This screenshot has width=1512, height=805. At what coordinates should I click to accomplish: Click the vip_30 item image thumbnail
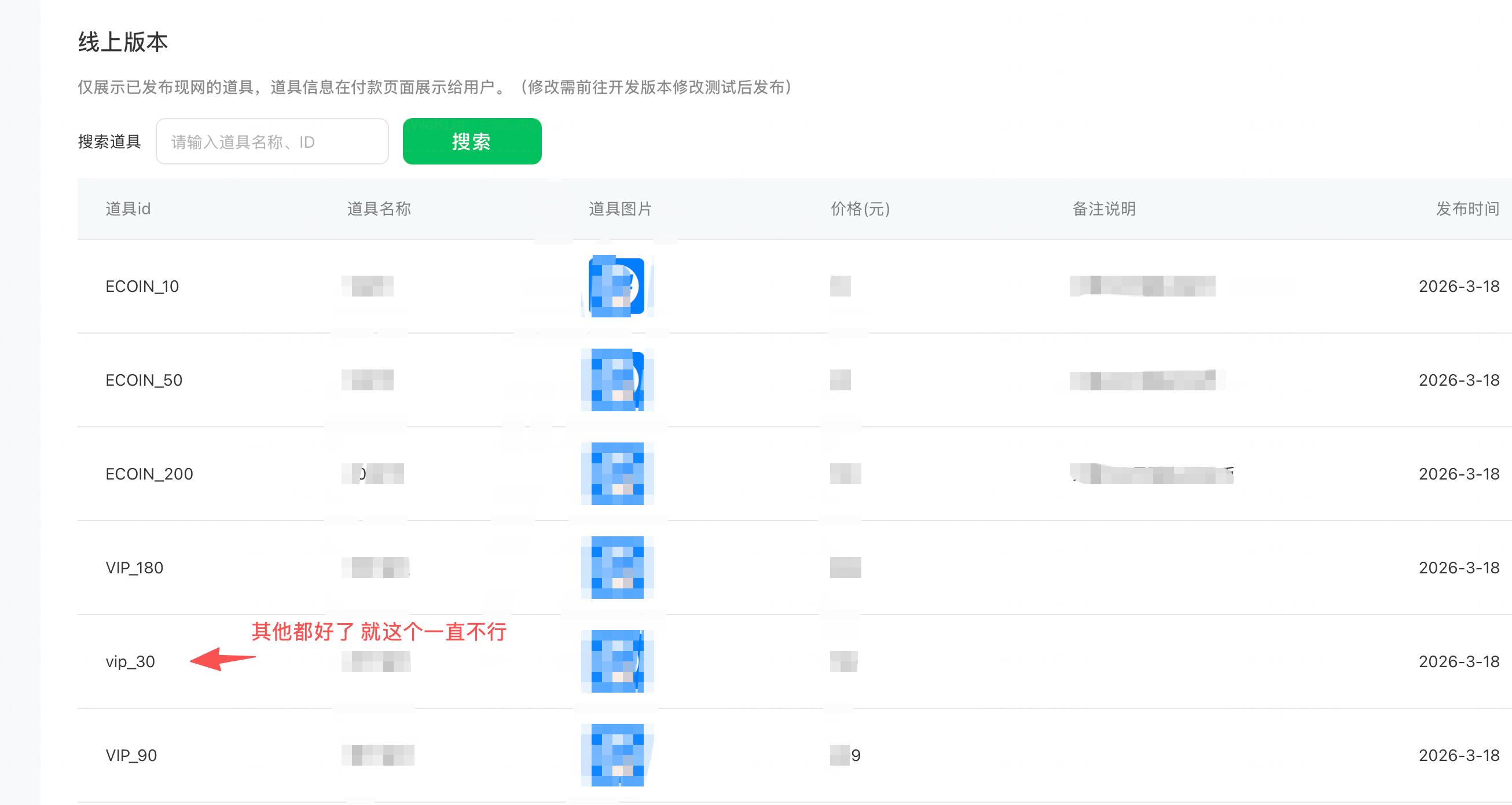pyautogui.click(x=617, y=661)
